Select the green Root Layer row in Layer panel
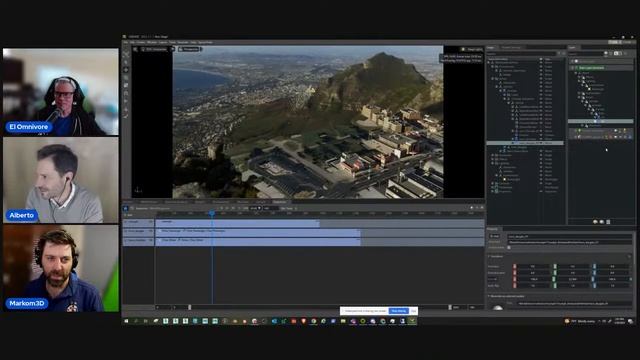 pyautogui.click(x=601, y=68)
